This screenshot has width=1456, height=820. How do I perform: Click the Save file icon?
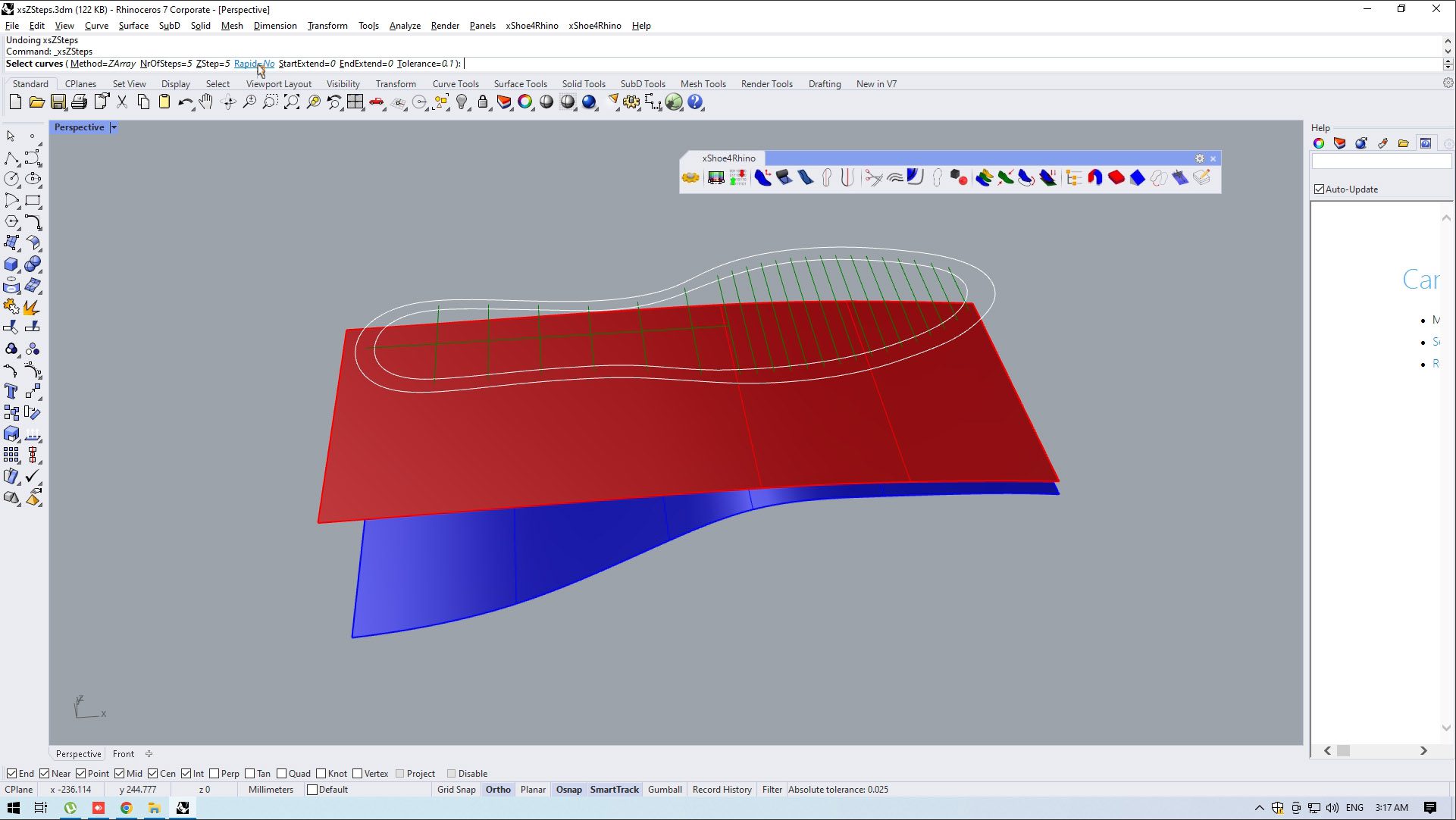[58, 102]
